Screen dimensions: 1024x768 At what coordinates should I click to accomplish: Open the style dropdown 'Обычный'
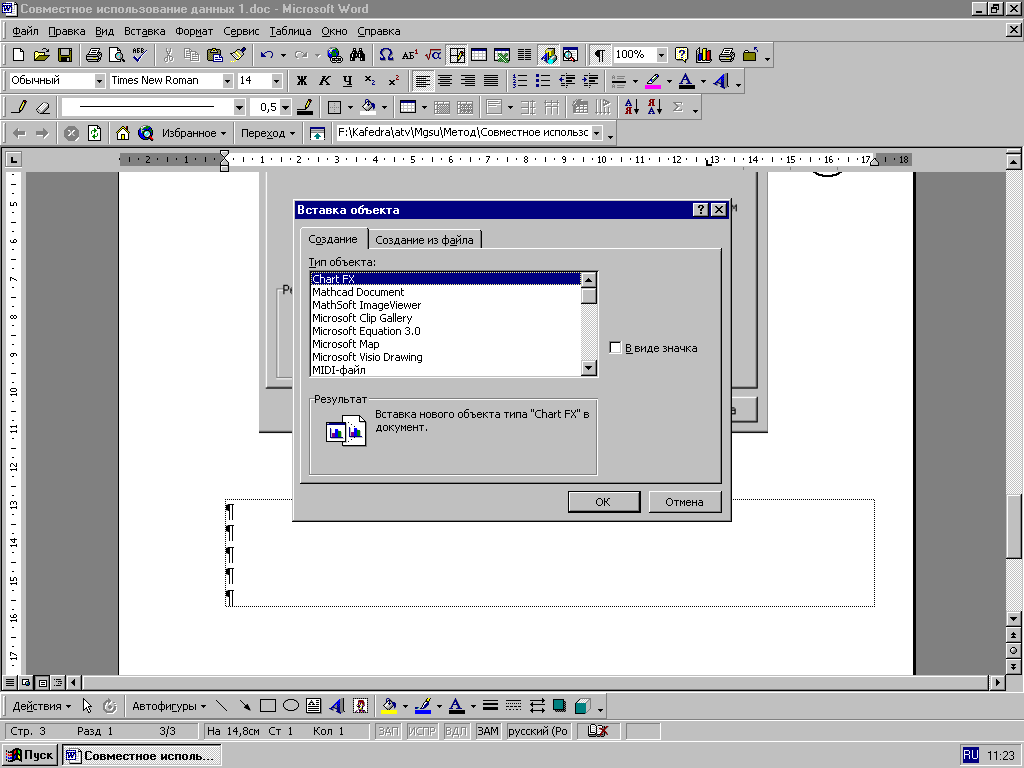click(99, 80)
